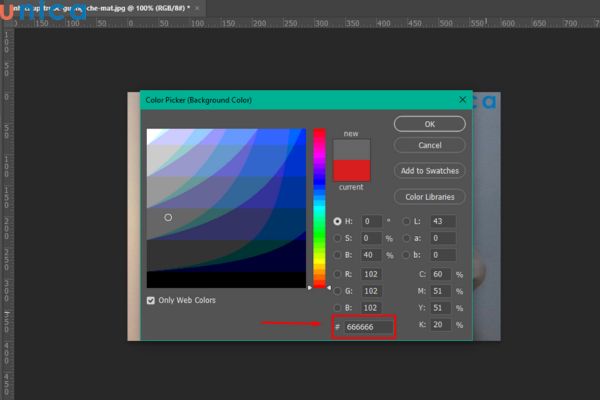Open Color Libraries
This screenshot has width=600, height=400.
point(429,196)
